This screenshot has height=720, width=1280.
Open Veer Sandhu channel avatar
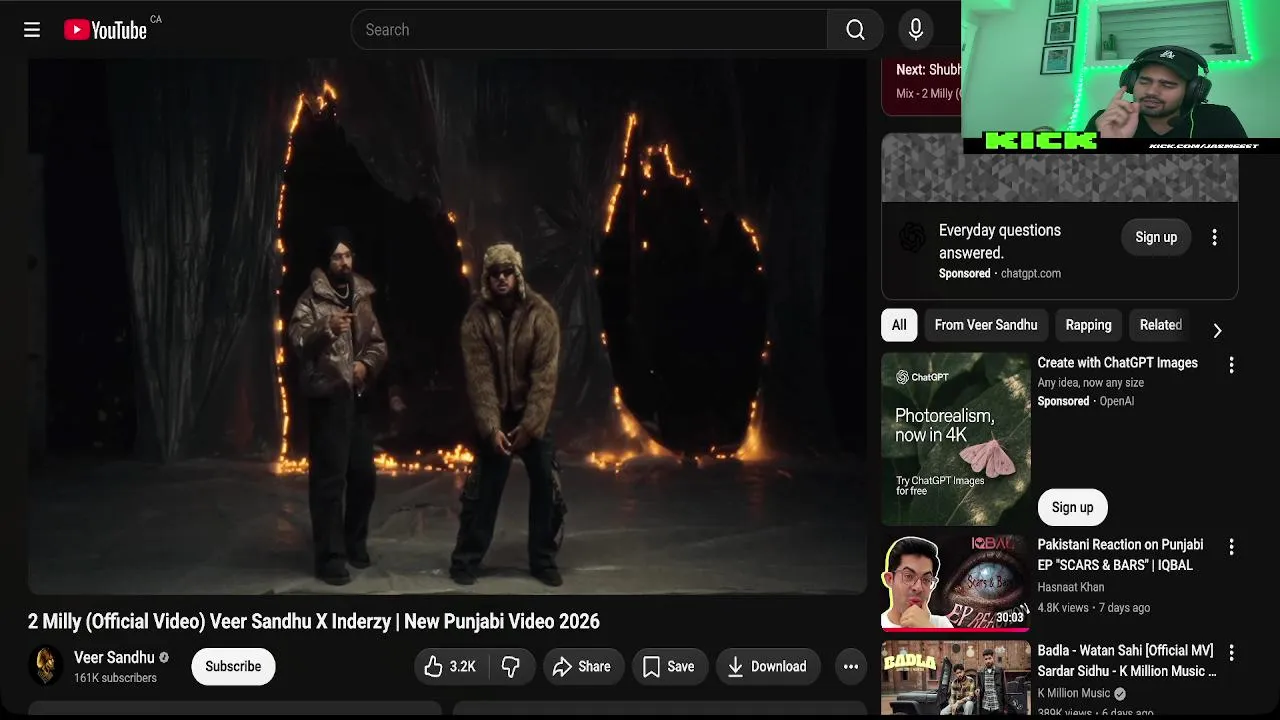tap(46, 666)
